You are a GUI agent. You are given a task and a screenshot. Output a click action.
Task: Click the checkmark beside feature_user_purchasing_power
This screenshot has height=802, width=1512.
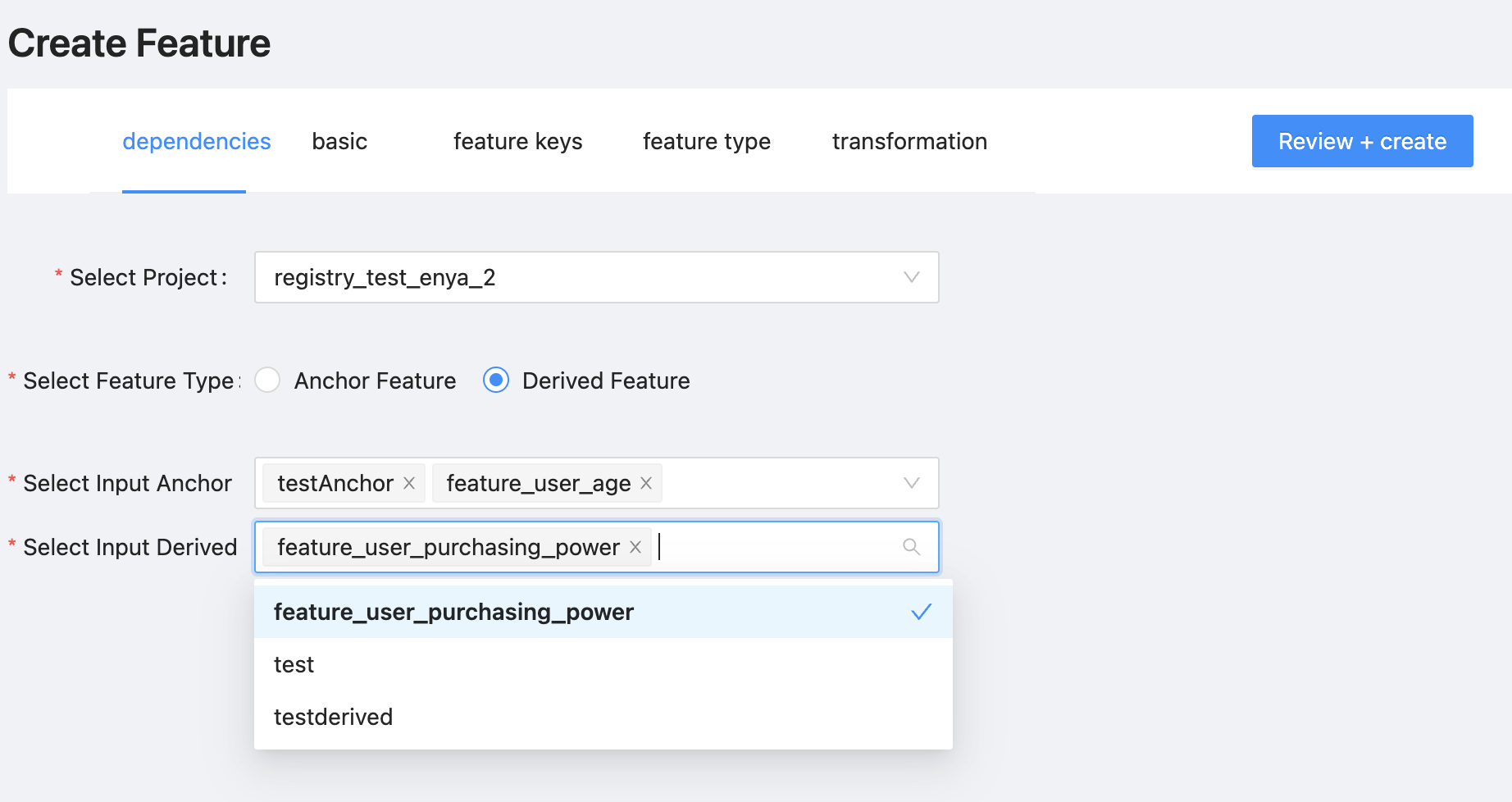pos(922,612)
